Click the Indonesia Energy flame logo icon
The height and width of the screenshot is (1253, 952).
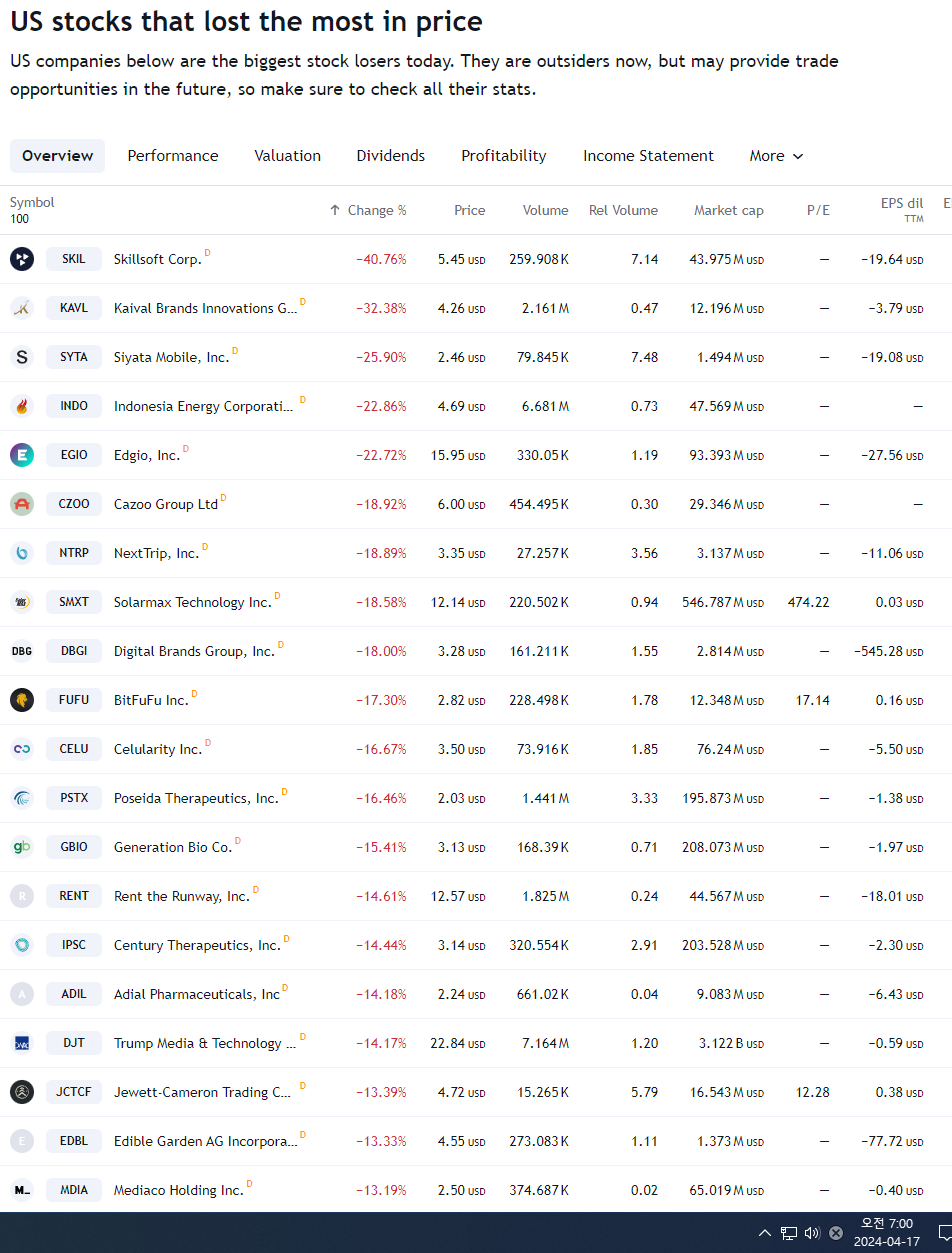22,406
